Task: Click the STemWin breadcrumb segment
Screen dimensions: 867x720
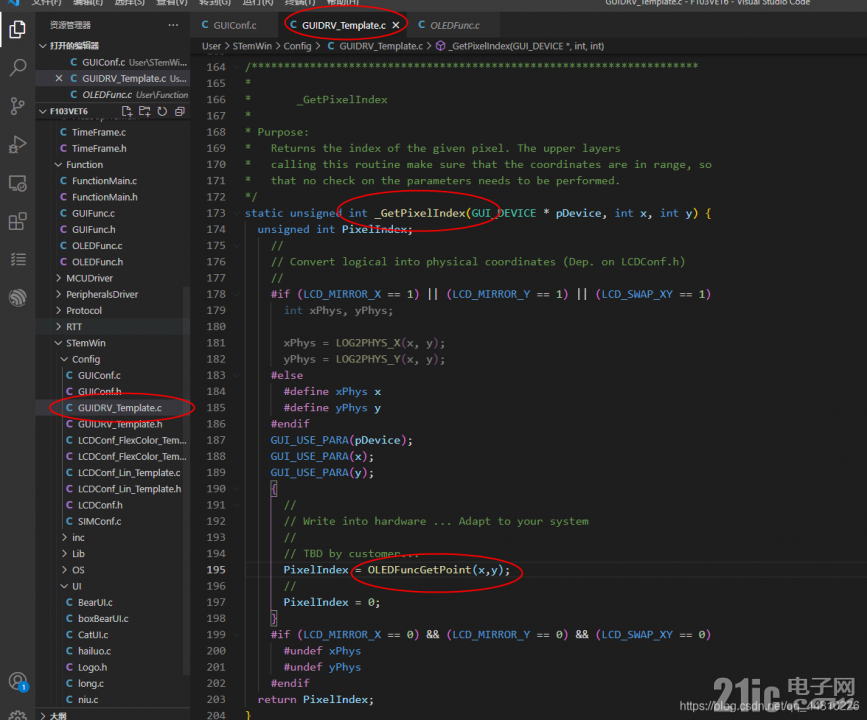Action: click(252, 46)
